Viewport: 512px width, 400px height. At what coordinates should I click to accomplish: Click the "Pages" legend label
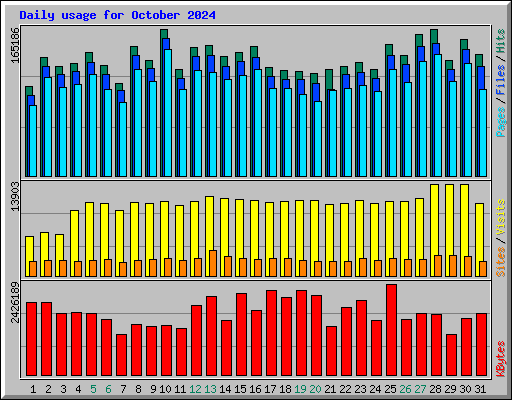point(500,122)
